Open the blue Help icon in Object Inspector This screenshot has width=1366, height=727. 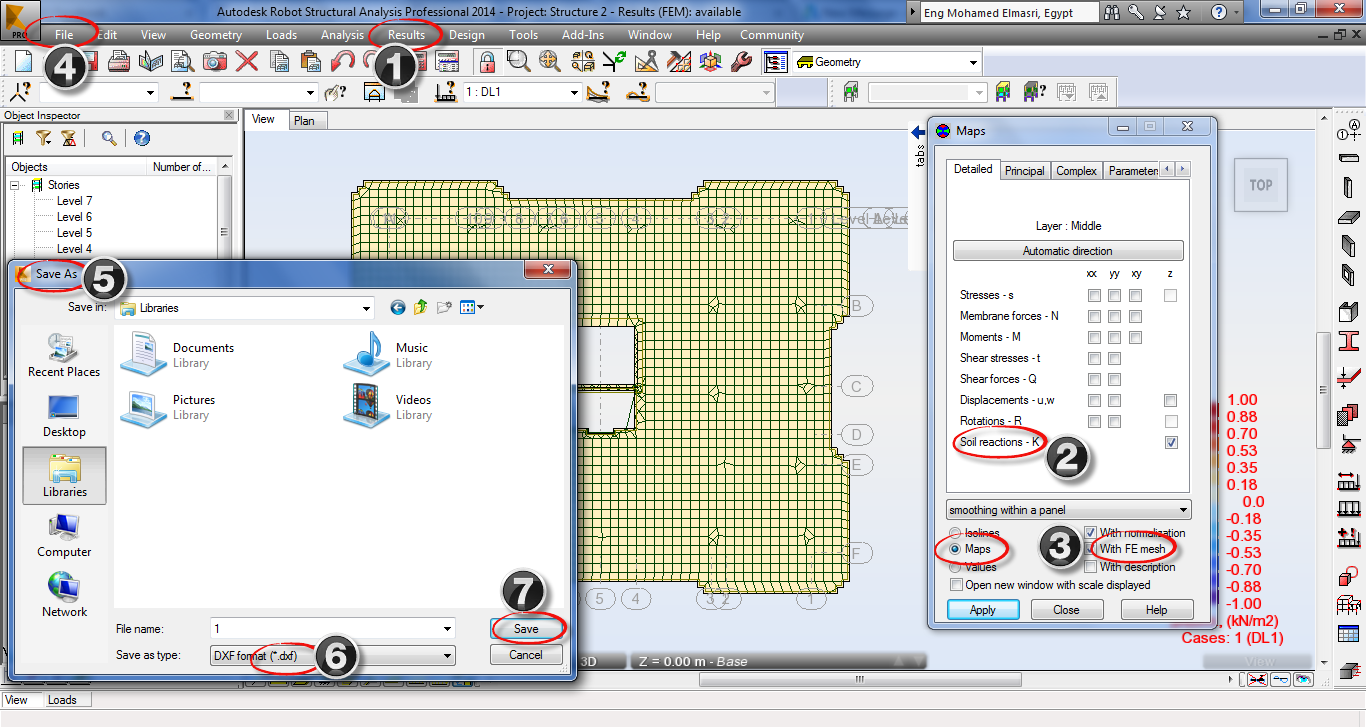pos(142,138)
